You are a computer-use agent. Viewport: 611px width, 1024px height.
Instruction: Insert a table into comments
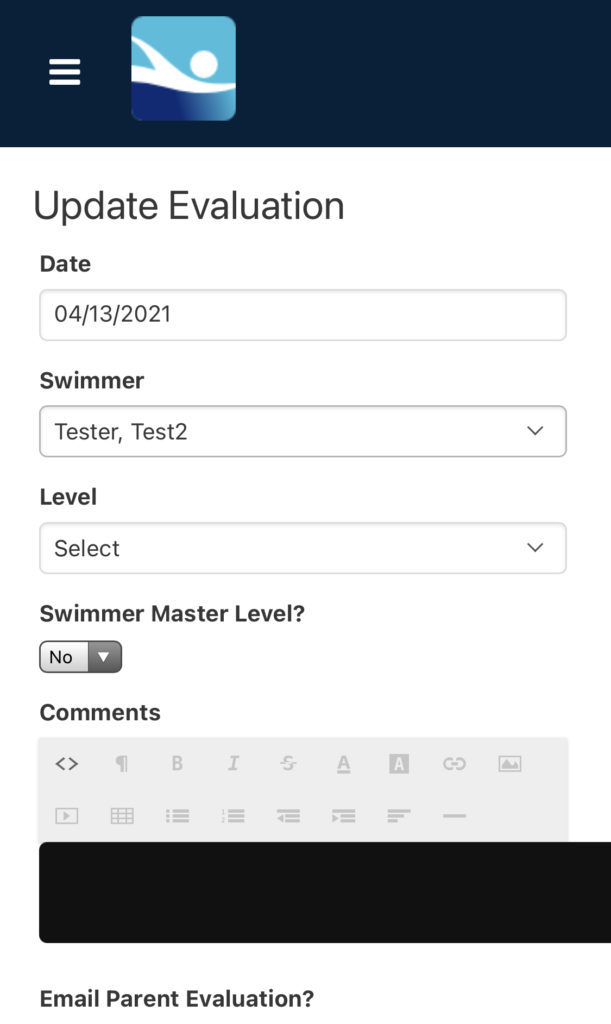pyautogui.click(x=122, y=816)
